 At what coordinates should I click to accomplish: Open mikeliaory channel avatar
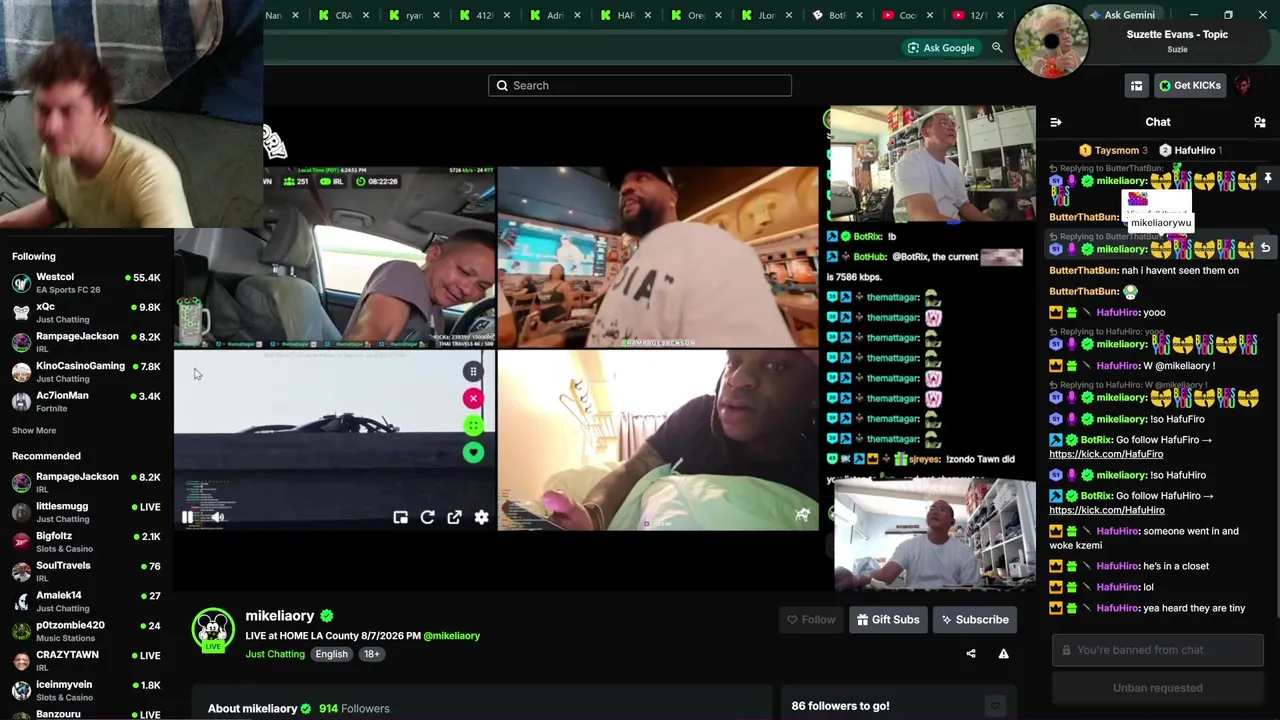coord(212,630)
